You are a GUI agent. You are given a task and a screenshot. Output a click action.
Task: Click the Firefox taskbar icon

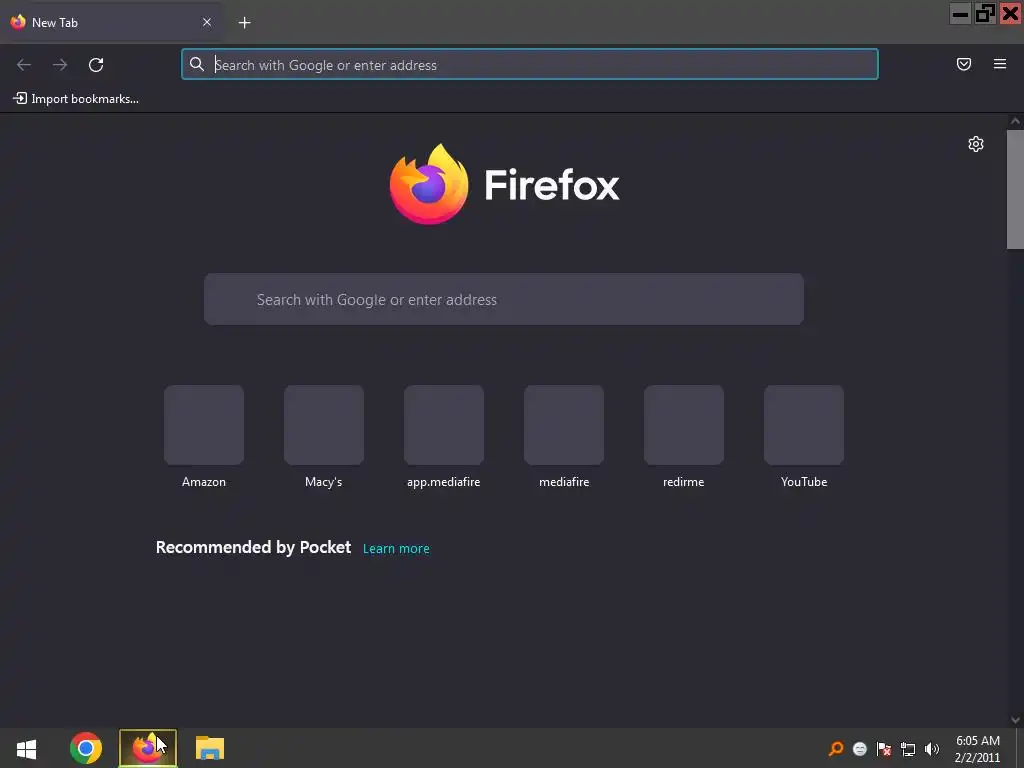(148, 748)
